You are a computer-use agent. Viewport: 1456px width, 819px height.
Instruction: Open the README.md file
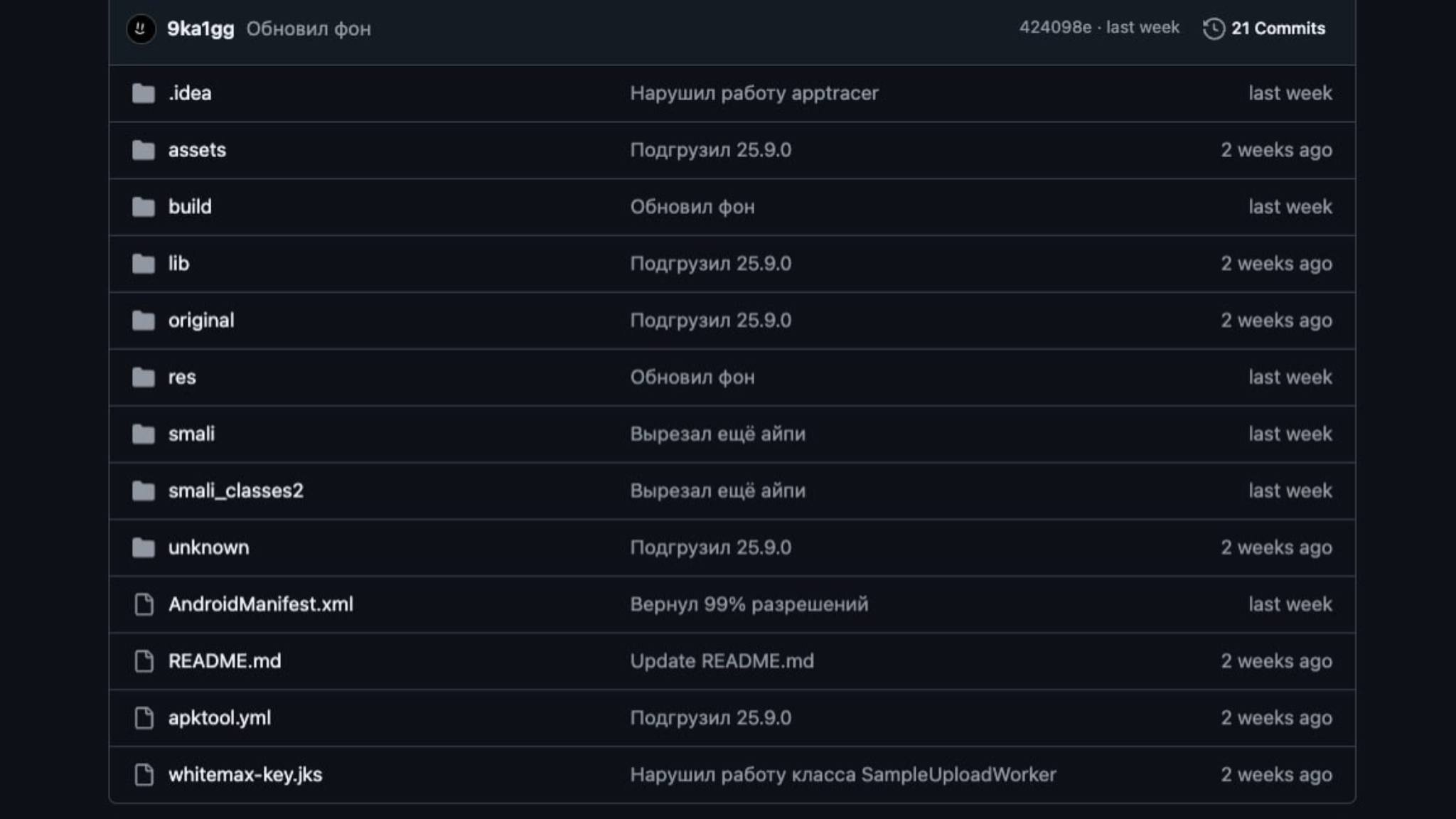[x=225, y=661]
